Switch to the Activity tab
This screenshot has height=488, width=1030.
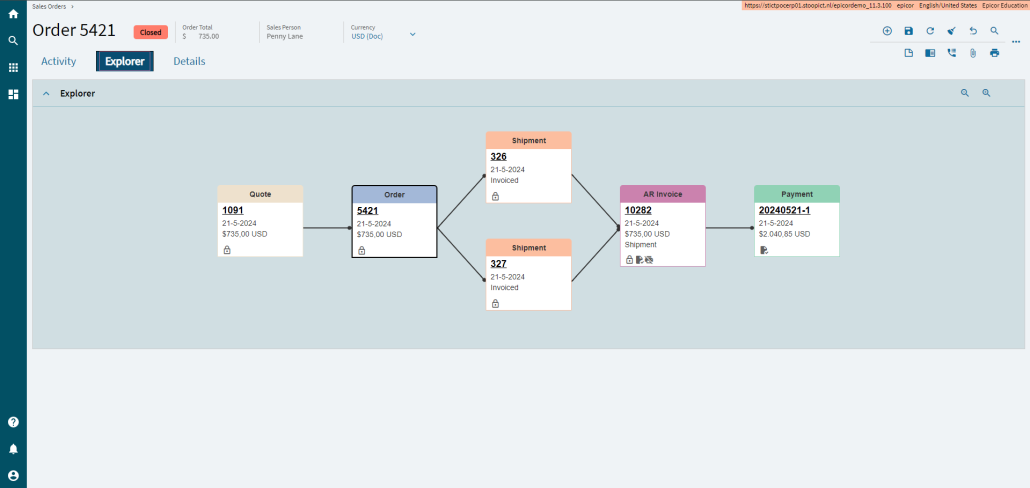click(59, 61)
